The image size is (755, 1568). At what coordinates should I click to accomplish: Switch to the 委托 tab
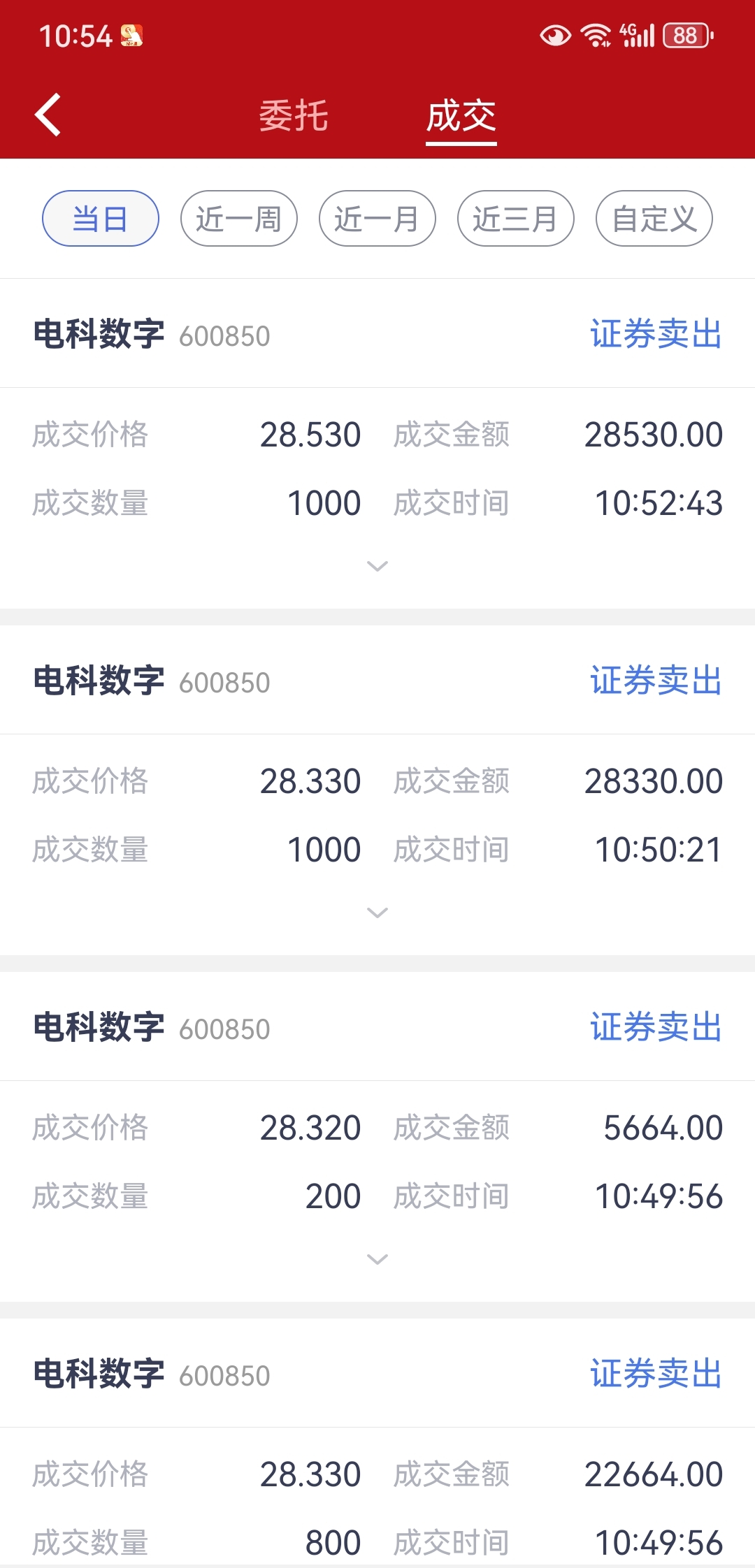(x=294, y=115)
